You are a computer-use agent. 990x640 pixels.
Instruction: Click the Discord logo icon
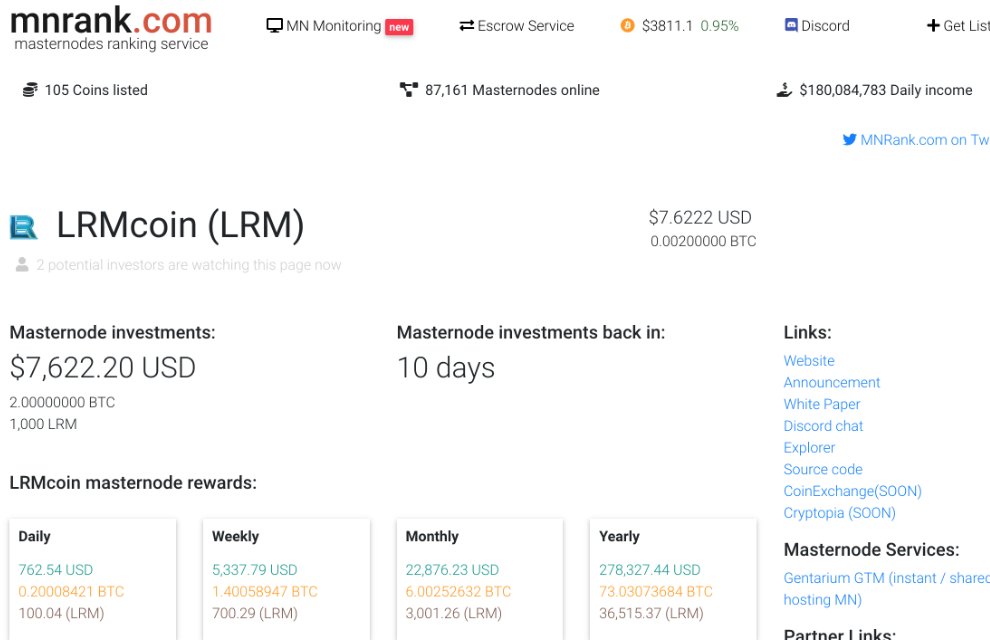(791, 25)
